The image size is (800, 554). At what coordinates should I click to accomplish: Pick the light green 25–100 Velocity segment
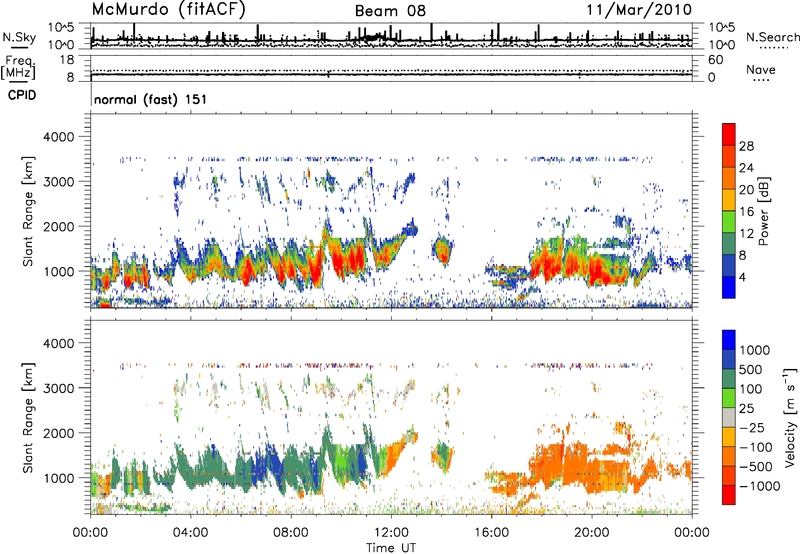pyautogui.click(x=729, y=398)
